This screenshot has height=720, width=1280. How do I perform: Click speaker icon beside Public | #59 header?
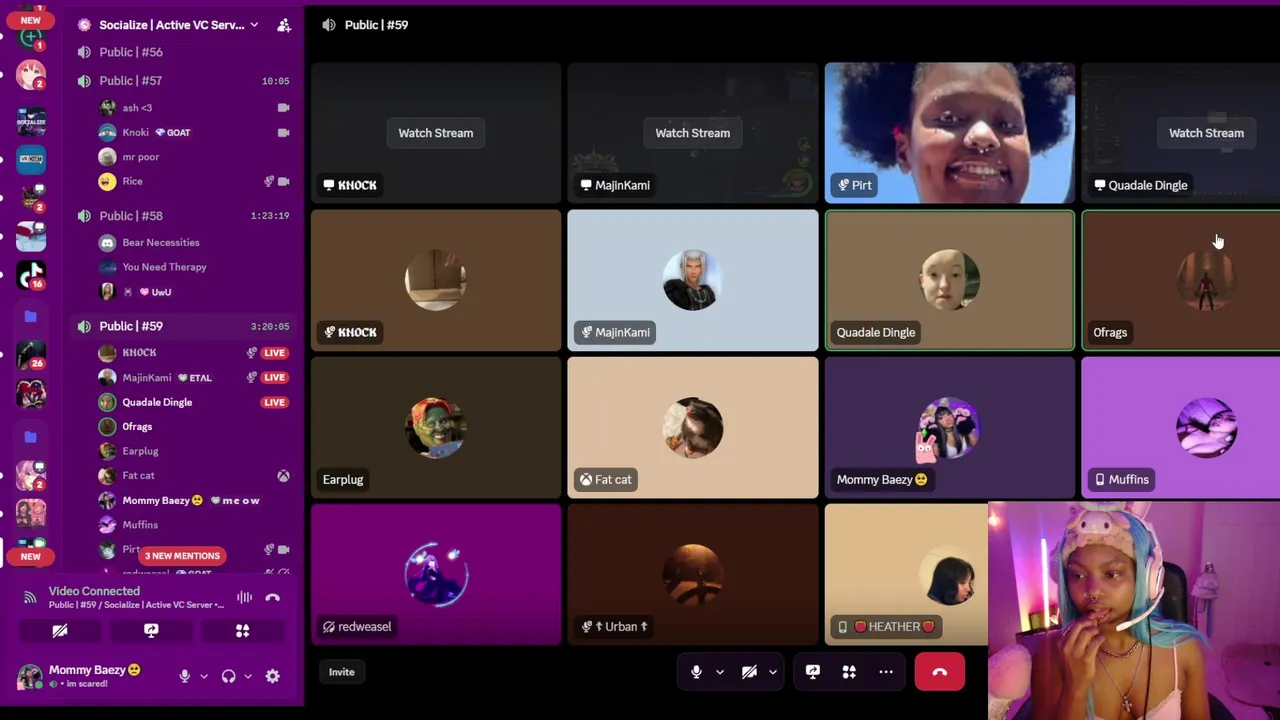click(329, 25)
